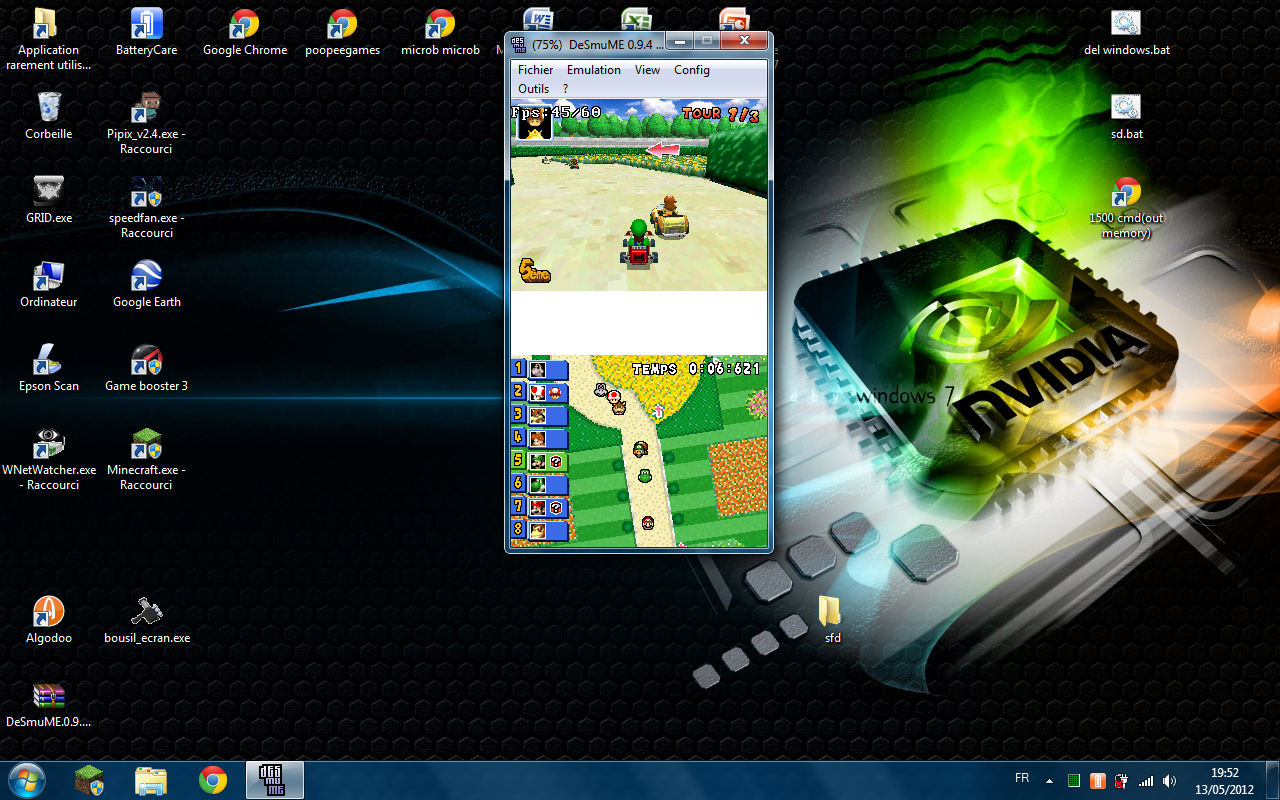Click the DeSmuME title bar logo icon

point(518,44)
